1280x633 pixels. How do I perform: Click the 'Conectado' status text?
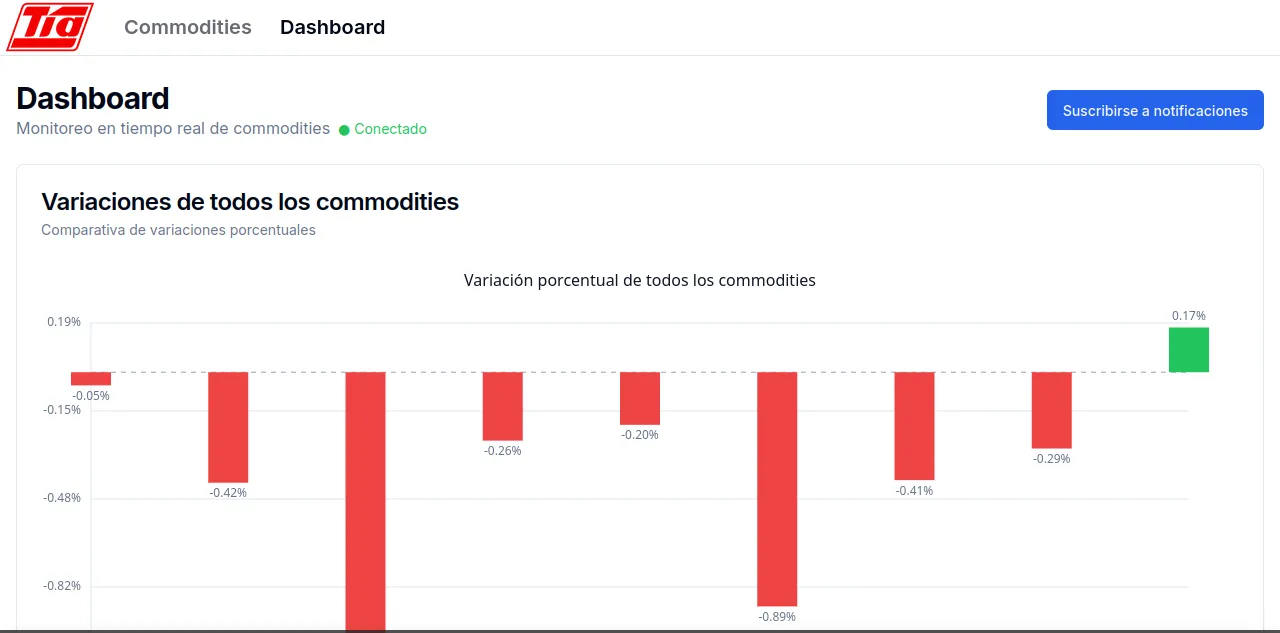(390, 129)
